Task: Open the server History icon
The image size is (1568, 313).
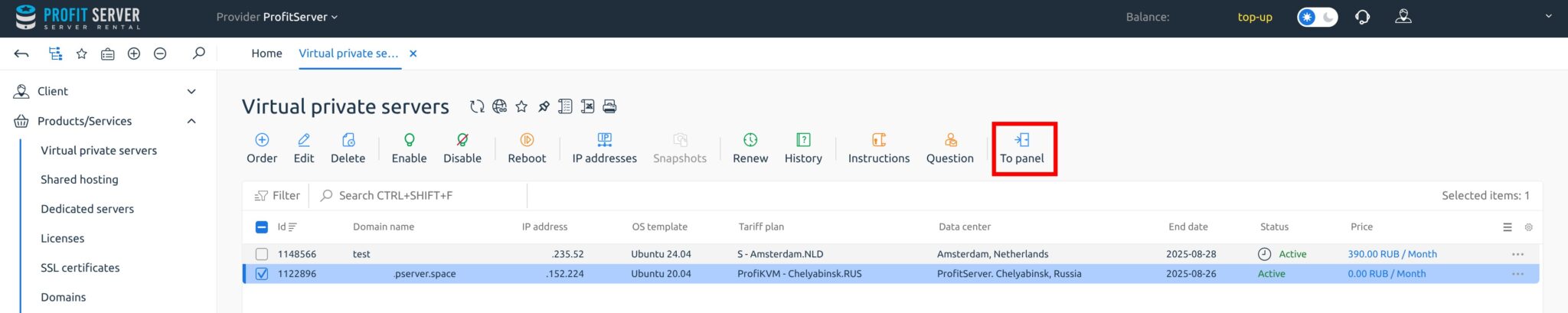Action: pyautogui.click(x=802, y=140)
